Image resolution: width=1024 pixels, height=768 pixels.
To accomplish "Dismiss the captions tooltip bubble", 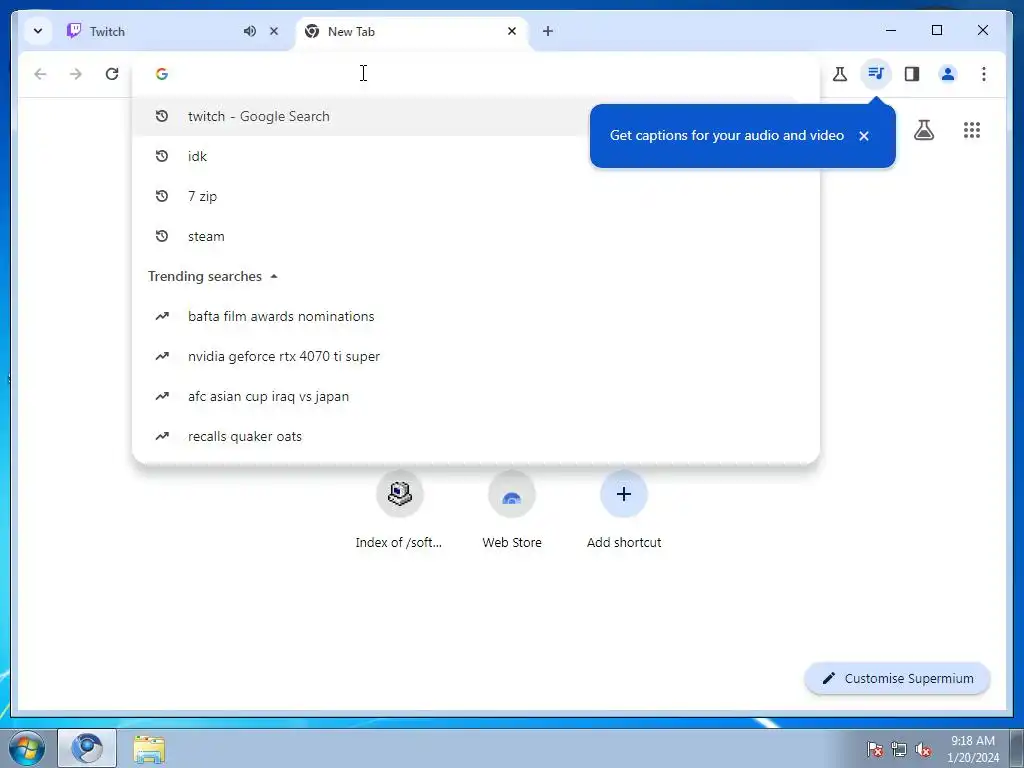I will click(864, 136).
